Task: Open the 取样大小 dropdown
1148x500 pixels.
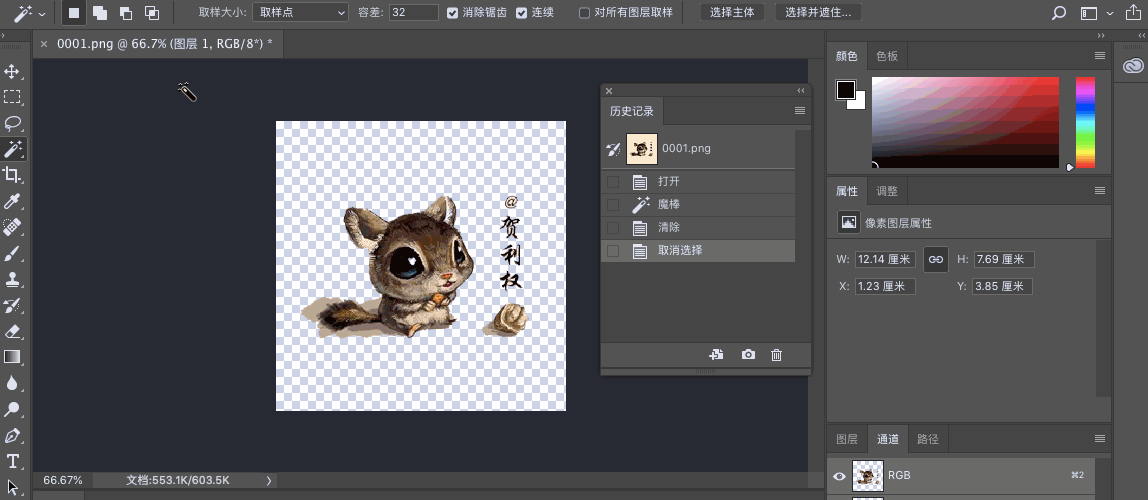Action: pos(300,12)
